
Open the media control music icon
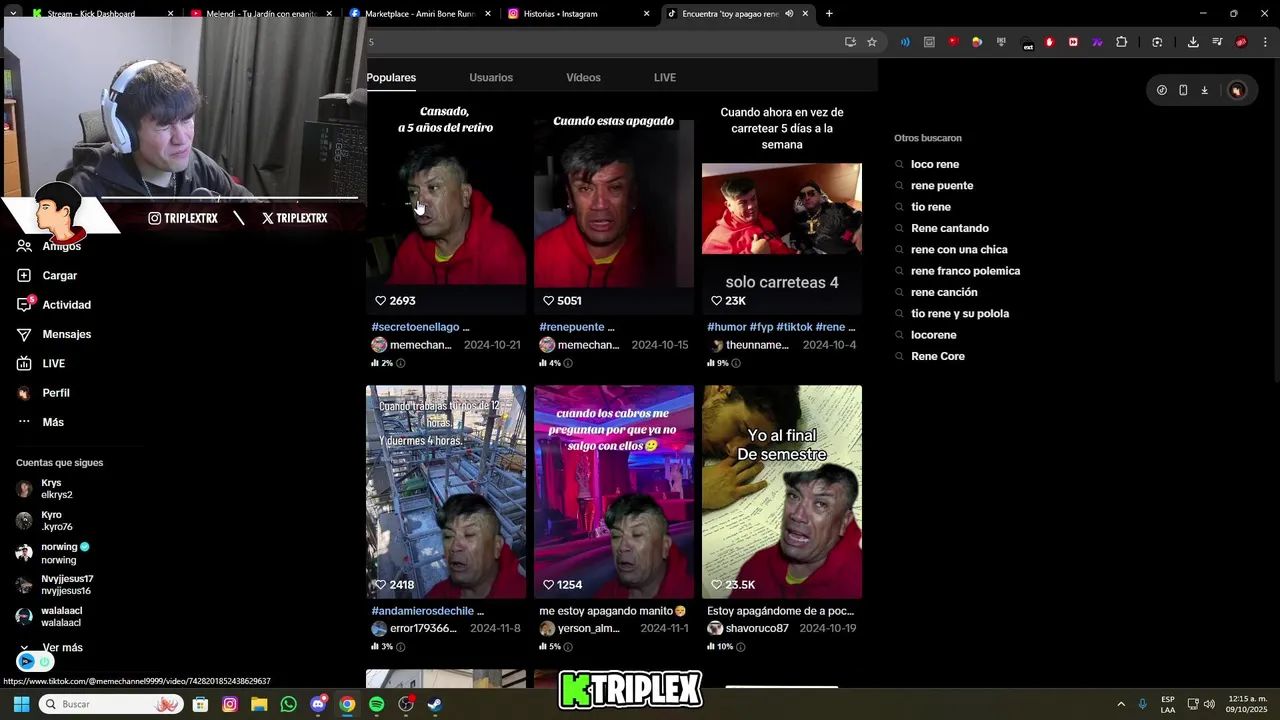click(1217, 42)
